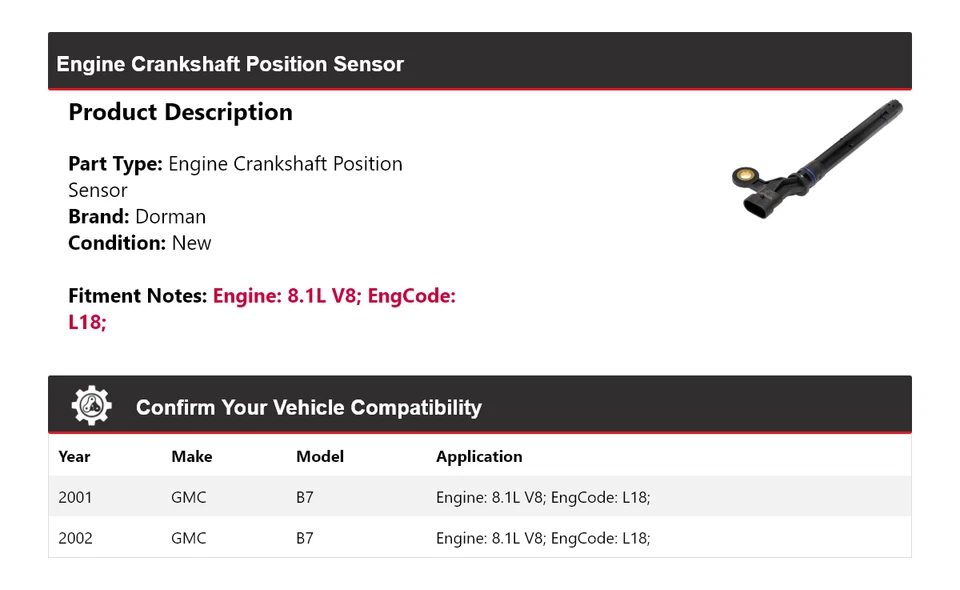Click the Application column header
This screenshot has width=960, height=590.
coord(479,456)
